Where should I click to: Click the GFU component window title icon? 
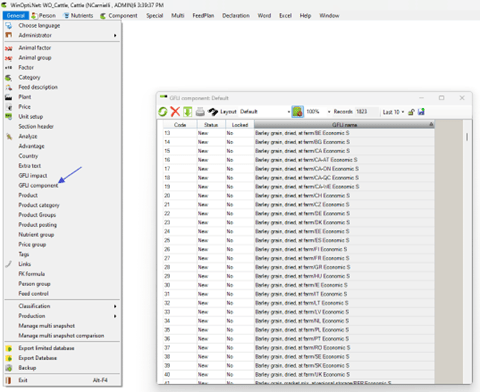pos(163,98)
